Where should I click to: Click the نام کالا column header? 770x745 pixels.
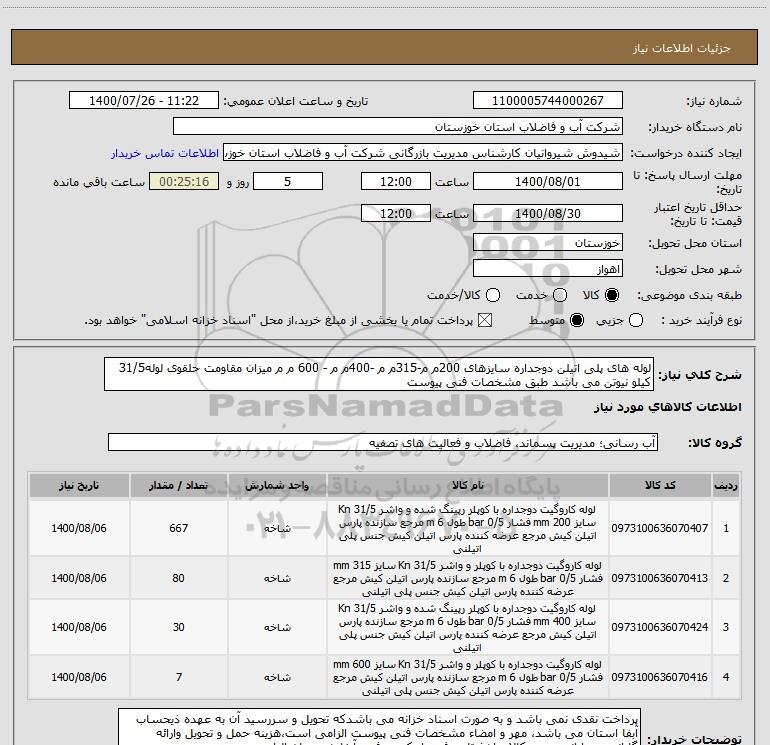point(468,485)
